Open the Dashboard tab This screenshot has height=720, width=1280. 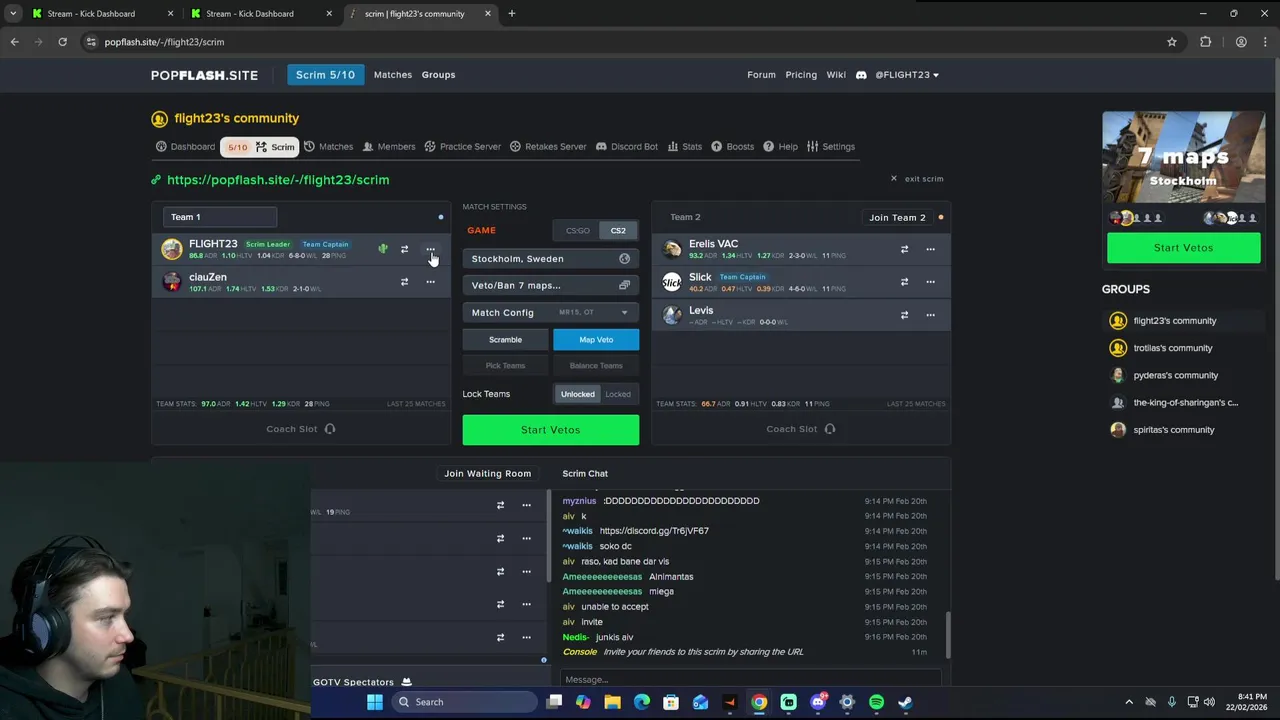pyautogui.click(x=185, y=147)
